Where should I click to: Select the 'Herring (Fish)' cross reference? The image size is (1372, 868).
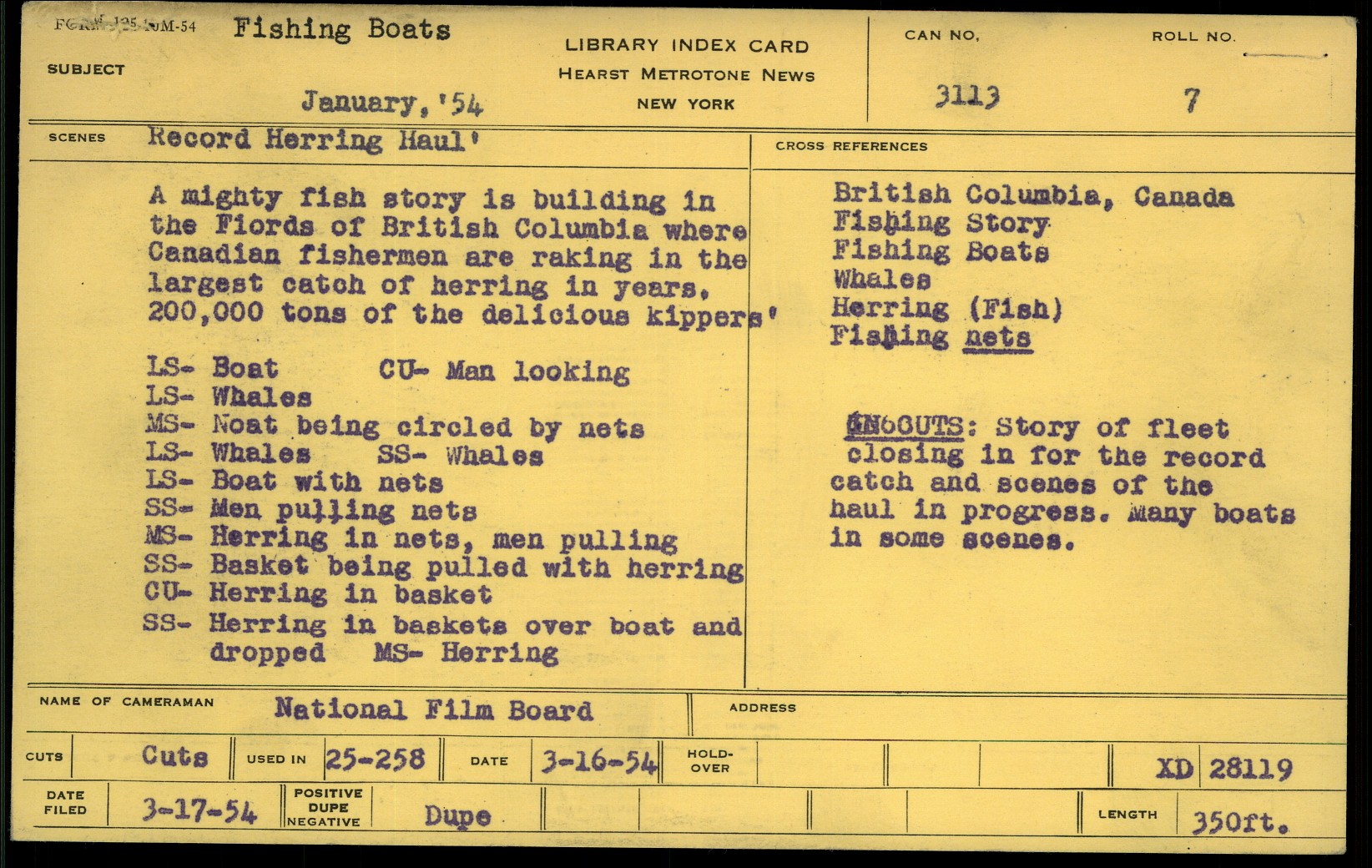point(947,309)
